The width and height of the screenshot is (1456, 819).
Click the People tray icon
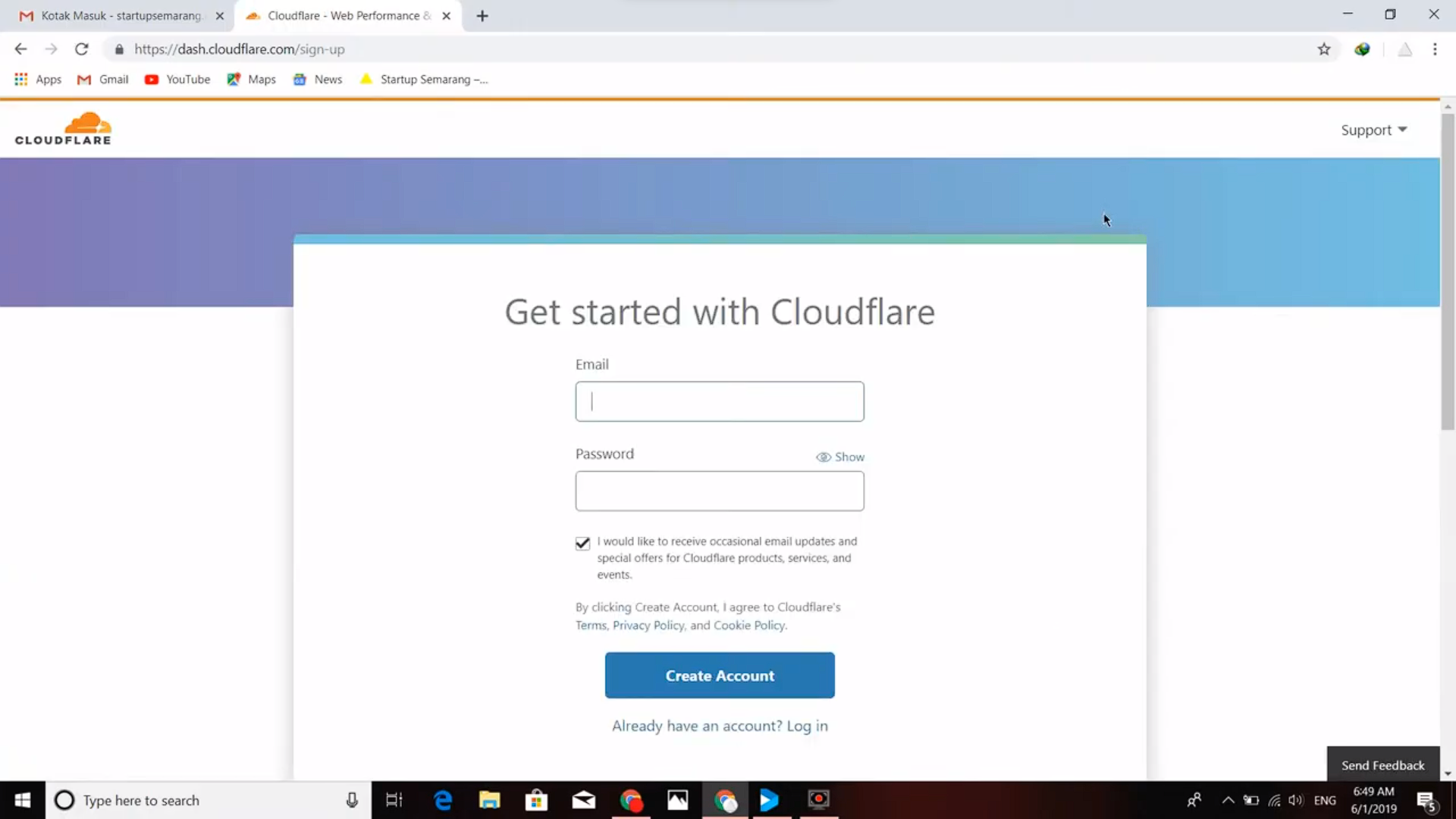point(1194,800)
